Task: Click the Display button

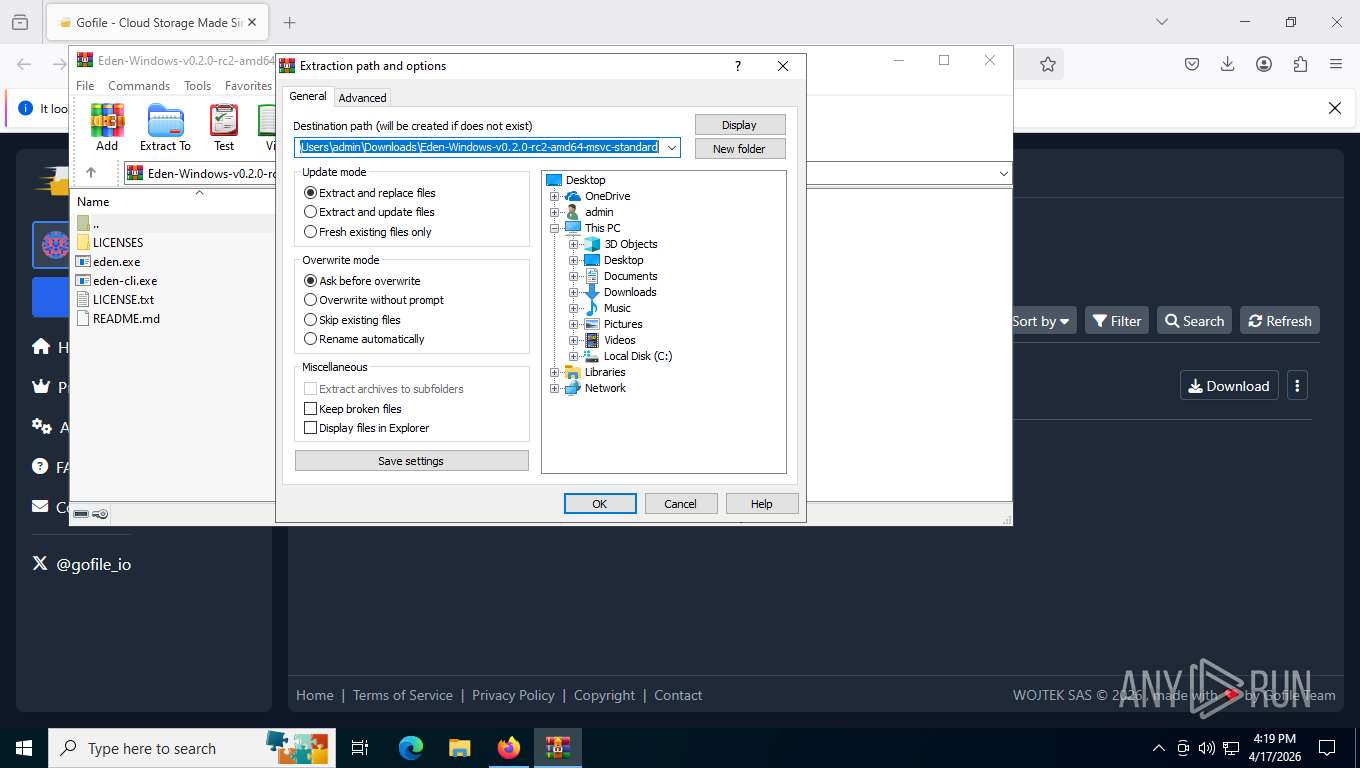Action: pyautogui.click(x=740, y=125)
